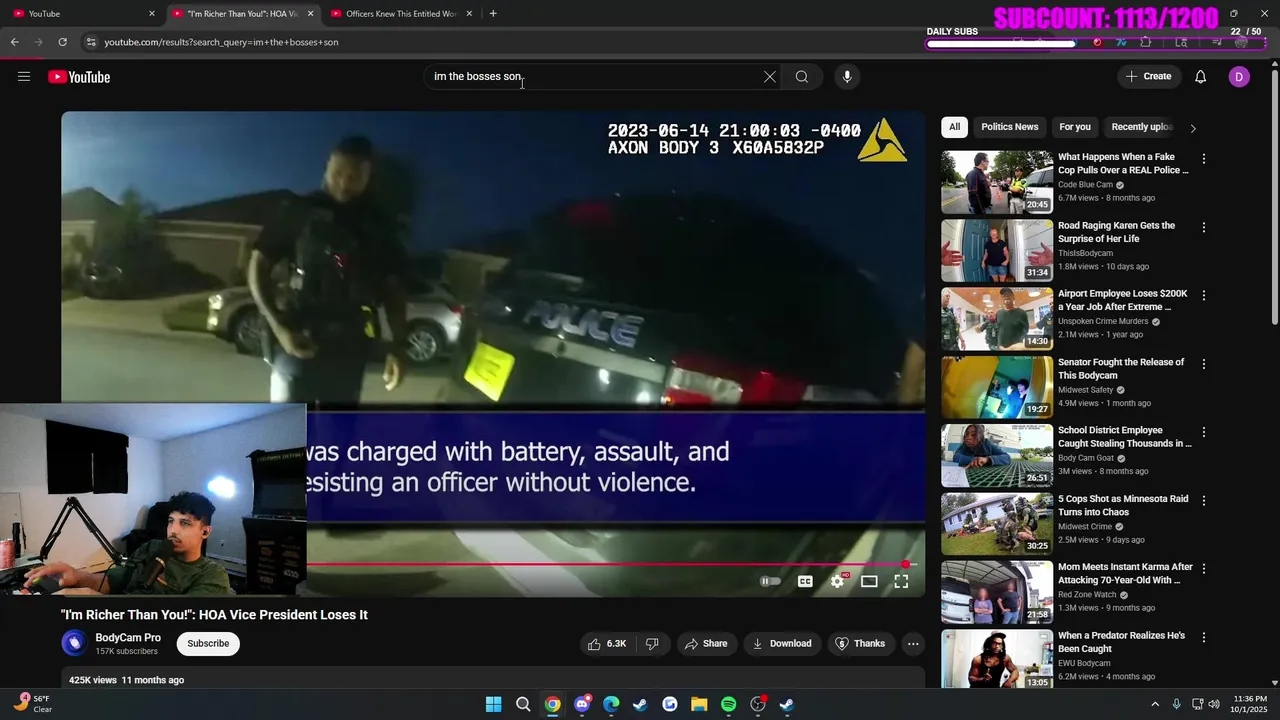
Task: Open the BodyCam Pro channel avatar
Action: click(x=74, y=643)
